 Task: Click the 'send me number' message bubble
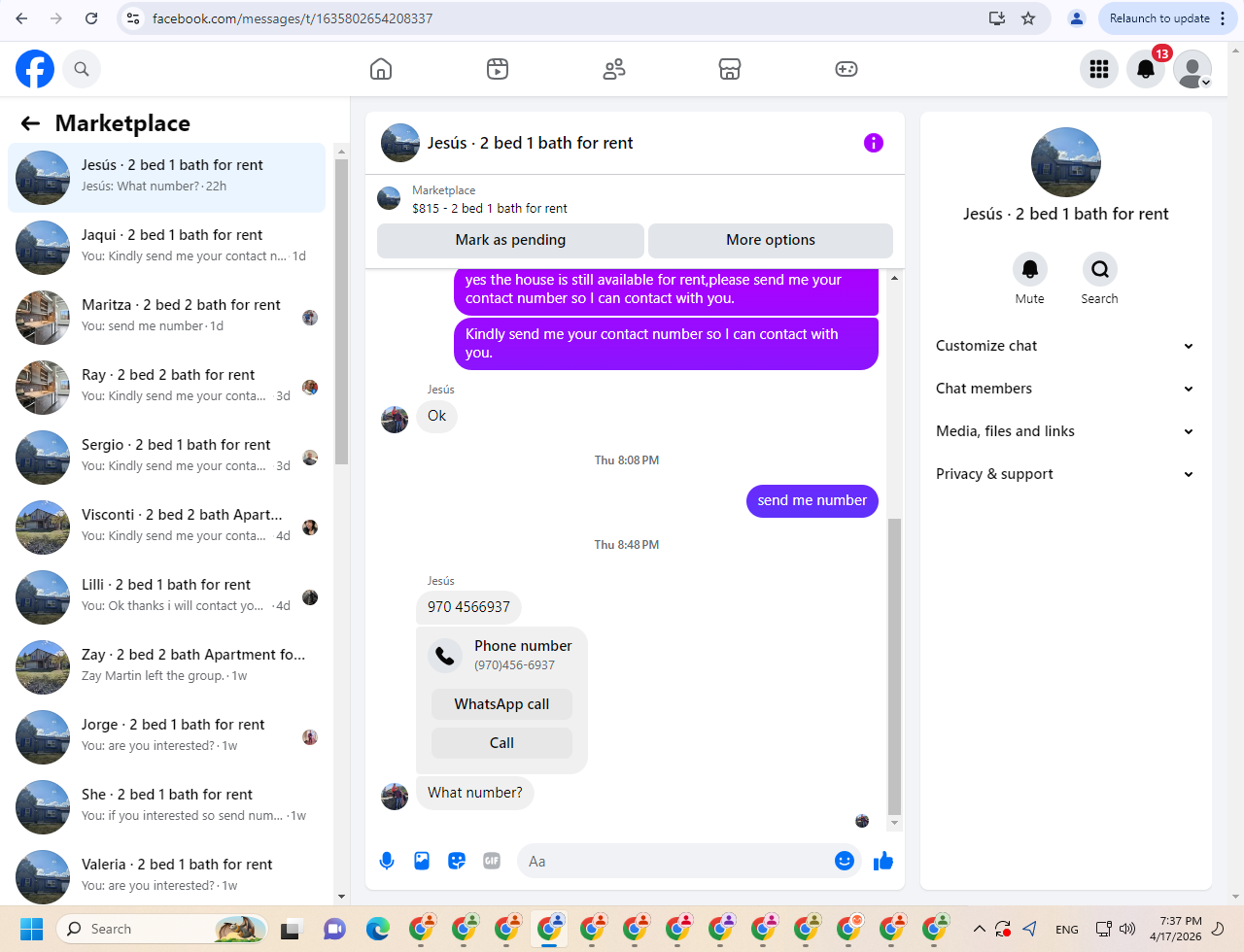(x=812, y=500)
